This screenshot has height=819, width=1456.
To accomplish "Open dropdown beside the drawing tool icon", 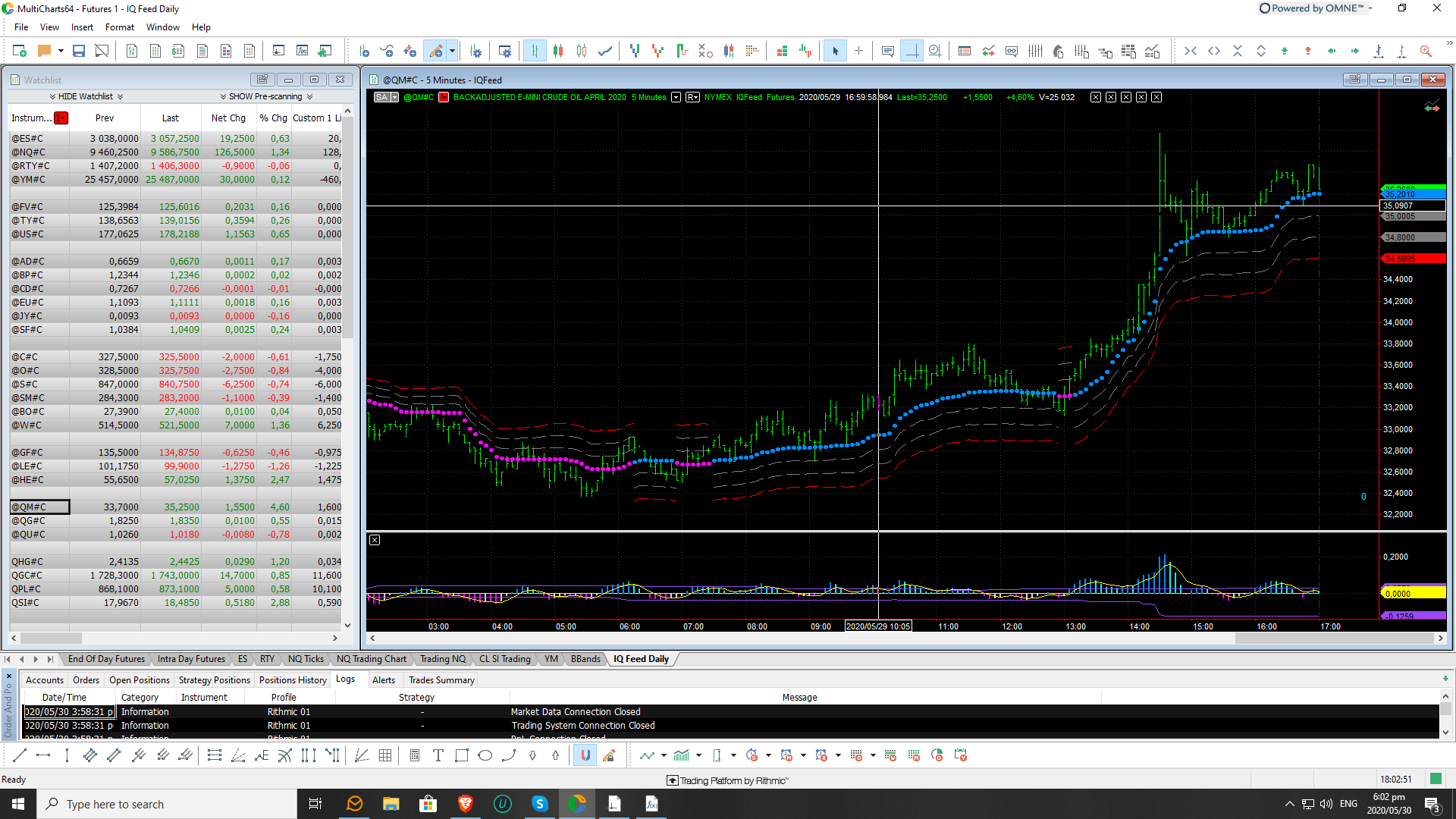I will click(x=452, y=51).
